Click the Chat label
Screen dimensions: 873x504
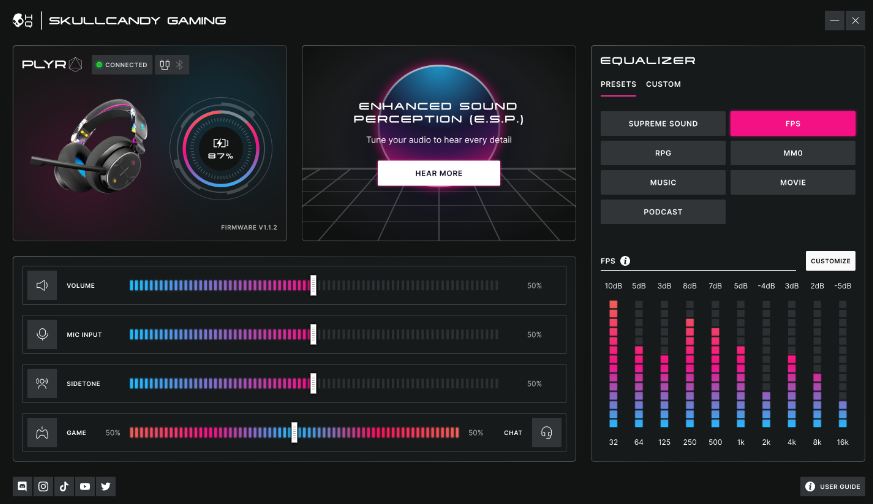[513, 433]
